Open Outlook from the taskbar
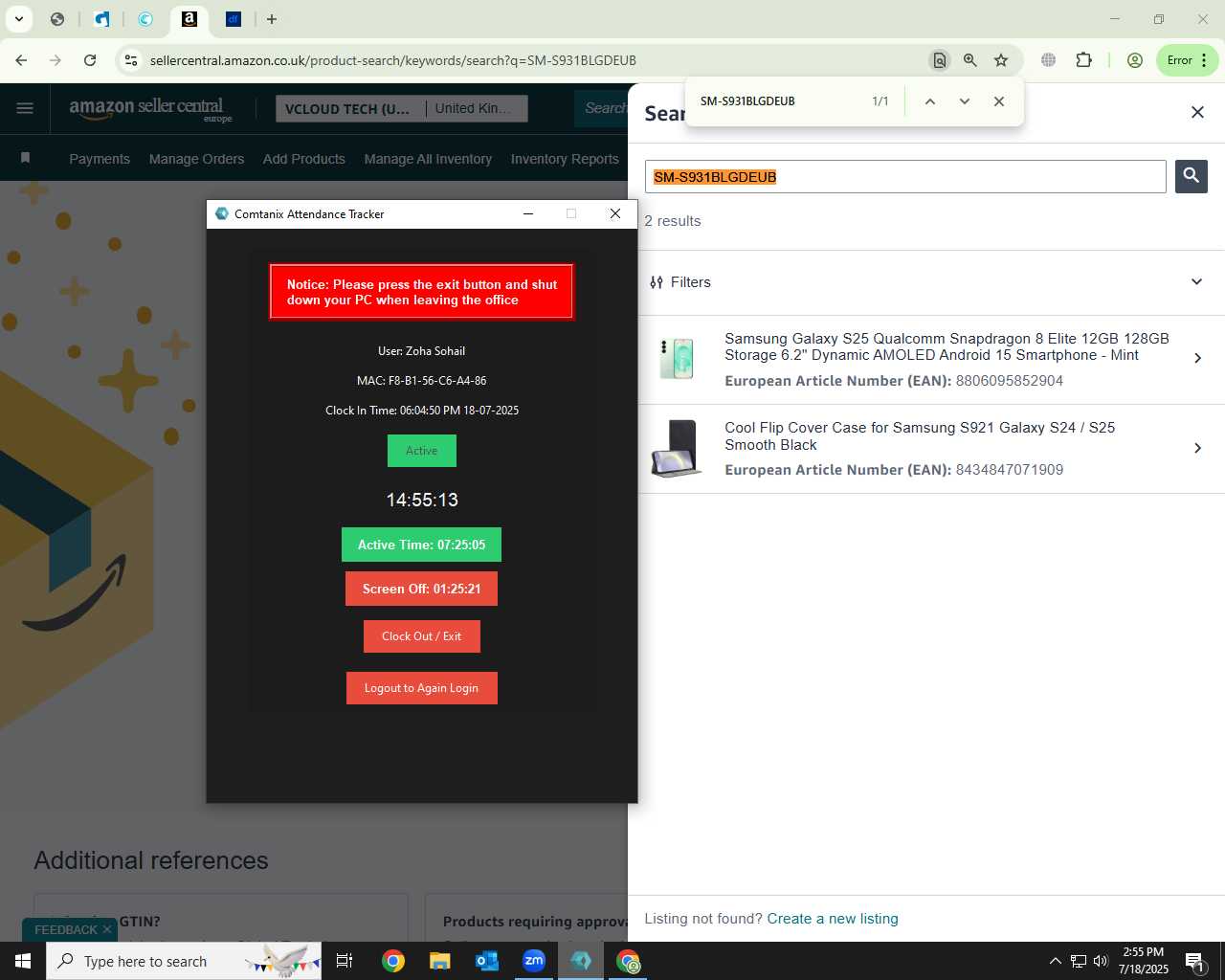Image resolution: width=1225 pixels, height=980 pixels. point(487,961)
